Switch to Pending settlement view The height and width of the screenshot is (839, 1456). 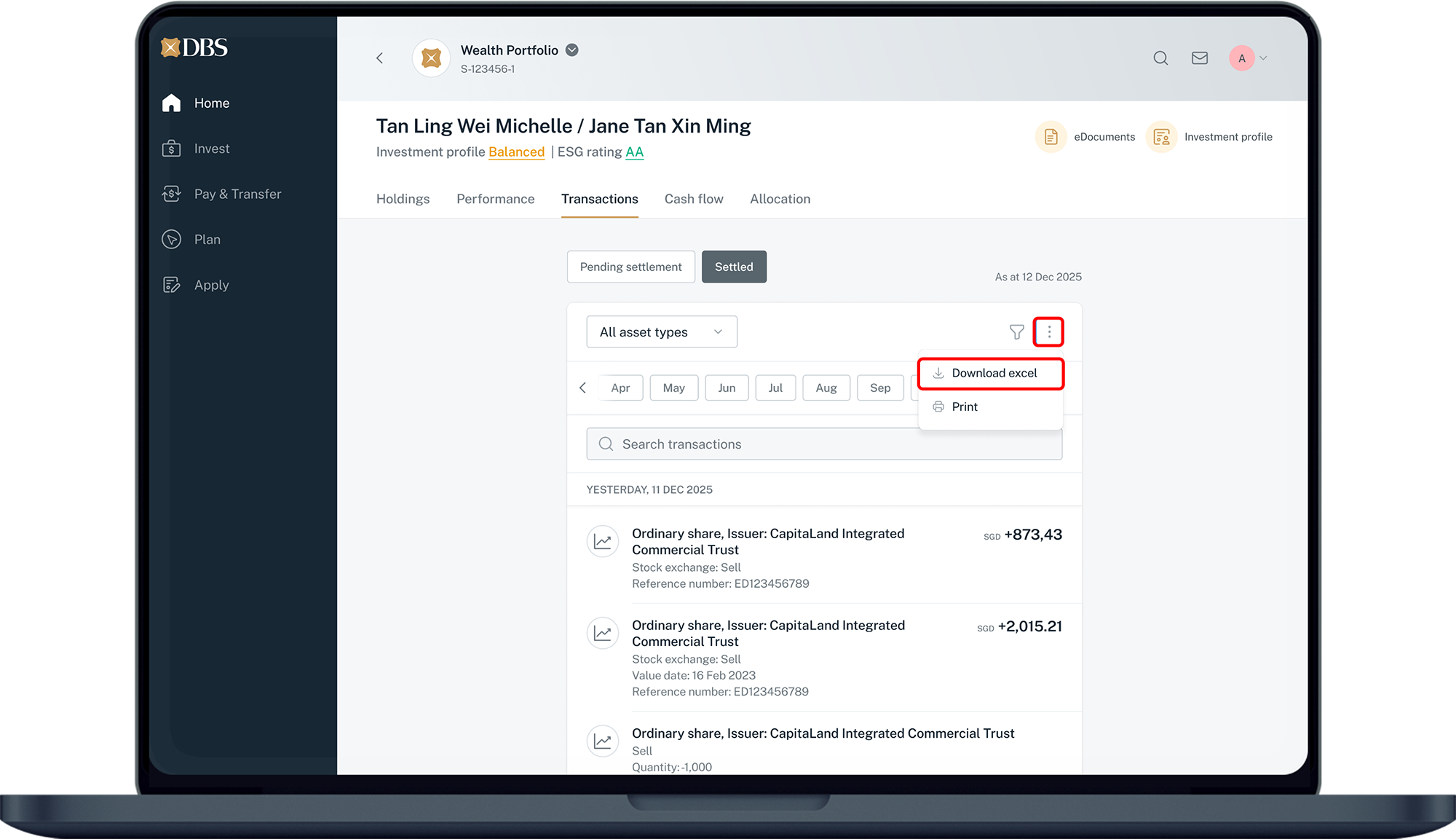coord(630,267)
